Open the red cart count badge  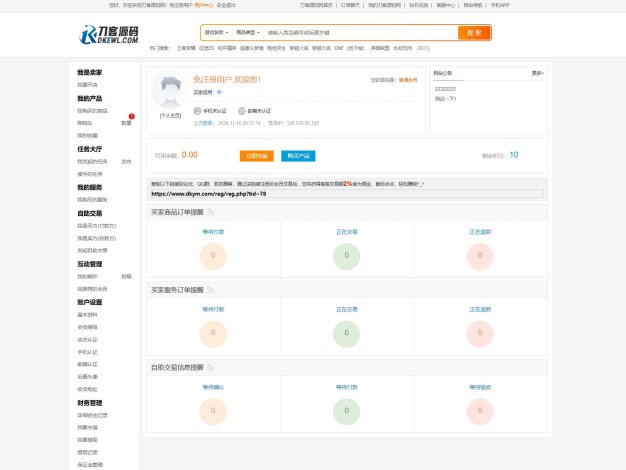[131, 116]
